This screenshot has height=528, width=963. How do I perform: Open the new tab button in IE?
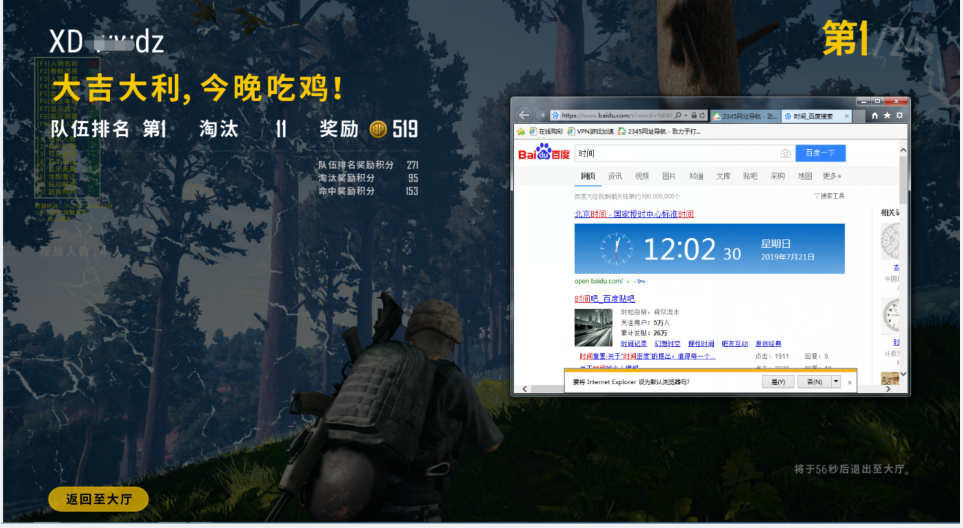(859, 116)
